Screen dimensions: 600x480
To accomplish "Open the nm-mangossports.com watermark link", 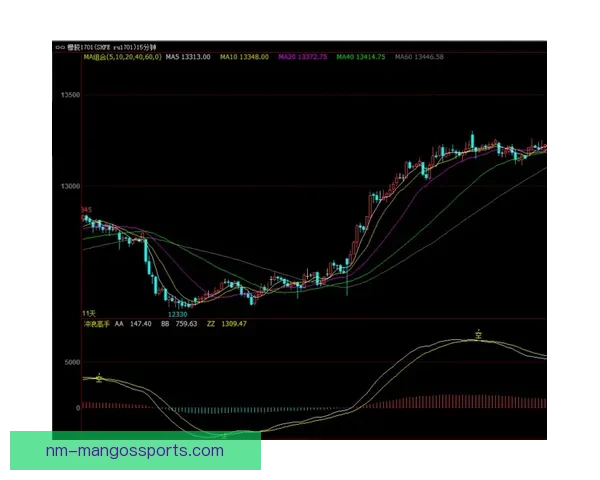I will click(135, 451).
